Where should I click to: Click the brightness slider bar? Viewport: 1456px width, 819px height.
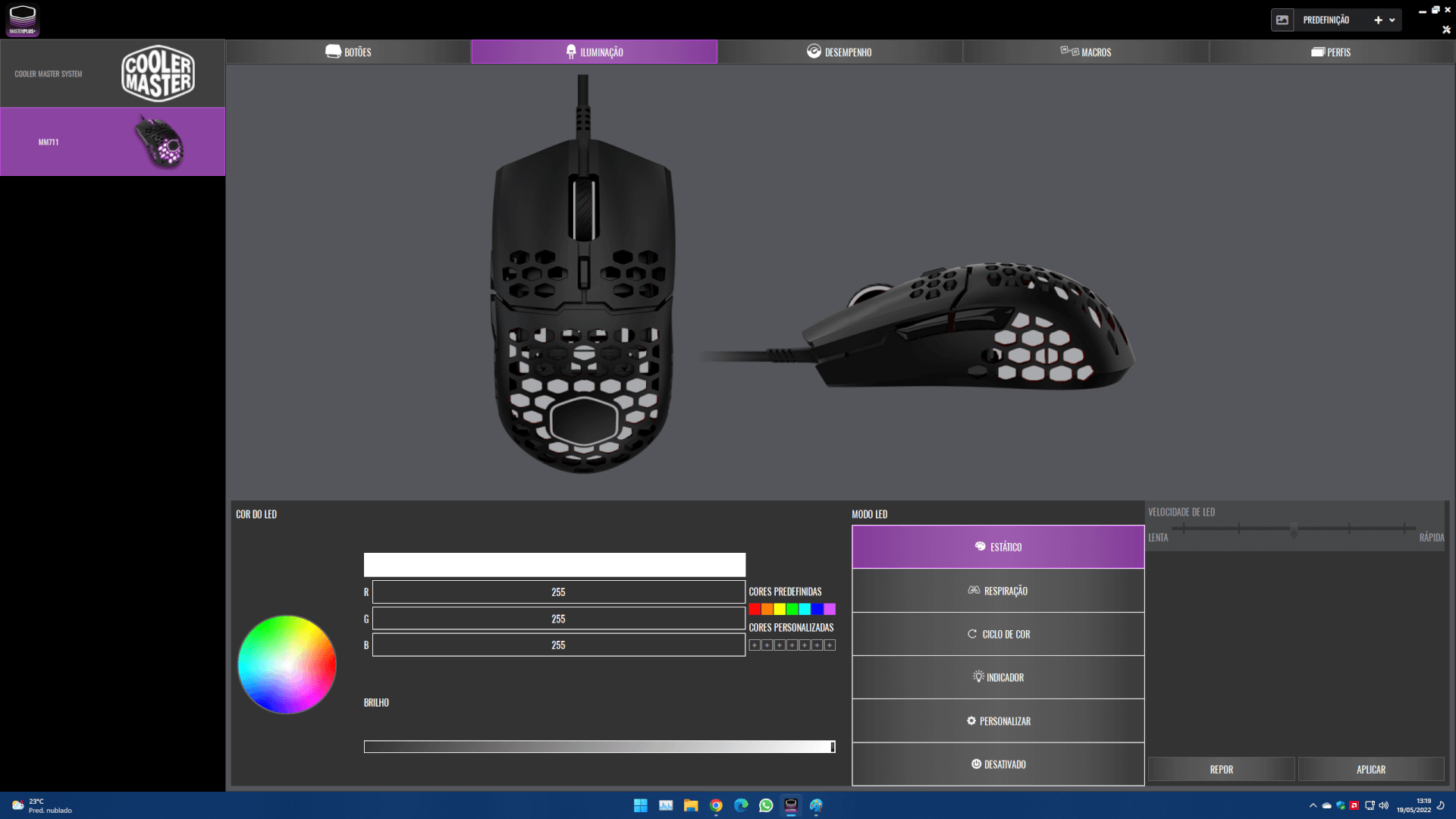coord(599,747)
